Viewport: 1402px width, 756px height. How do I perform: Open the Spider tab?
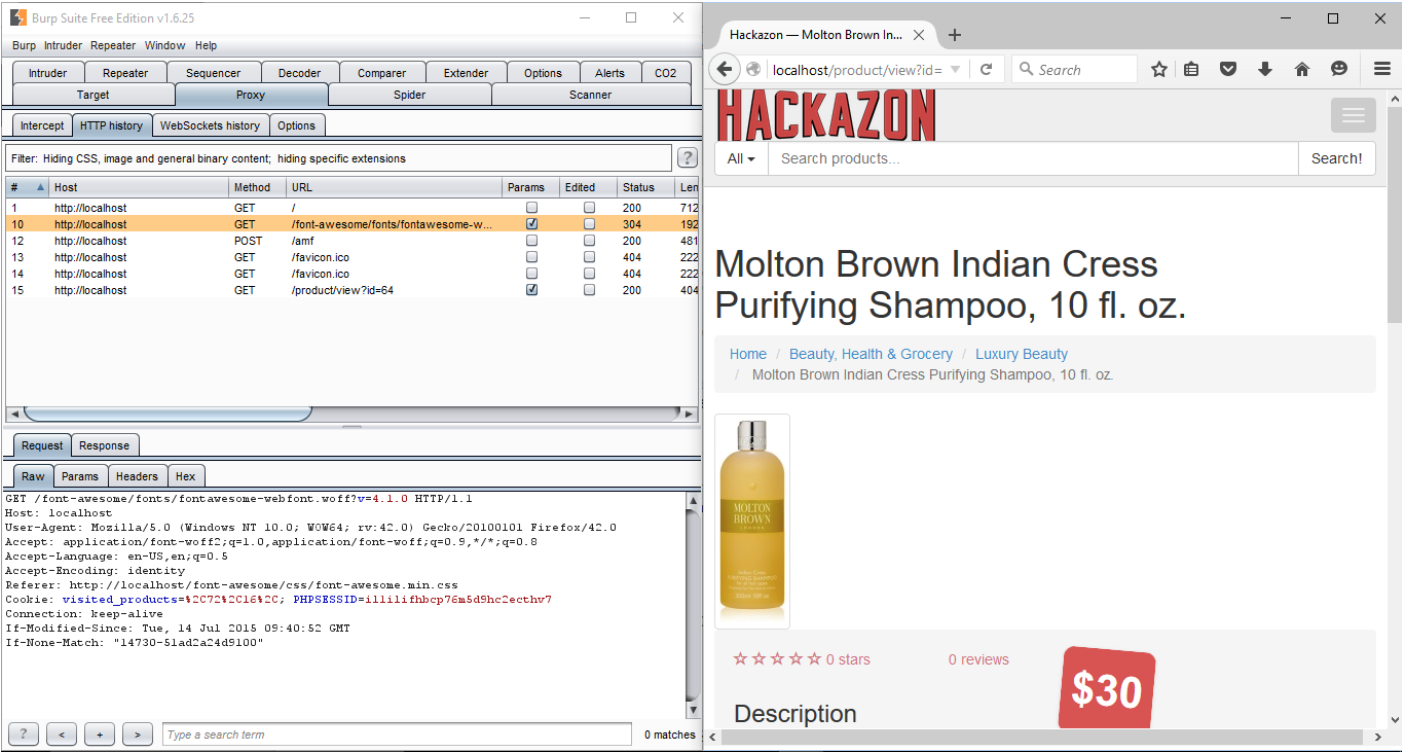(409, 95)
